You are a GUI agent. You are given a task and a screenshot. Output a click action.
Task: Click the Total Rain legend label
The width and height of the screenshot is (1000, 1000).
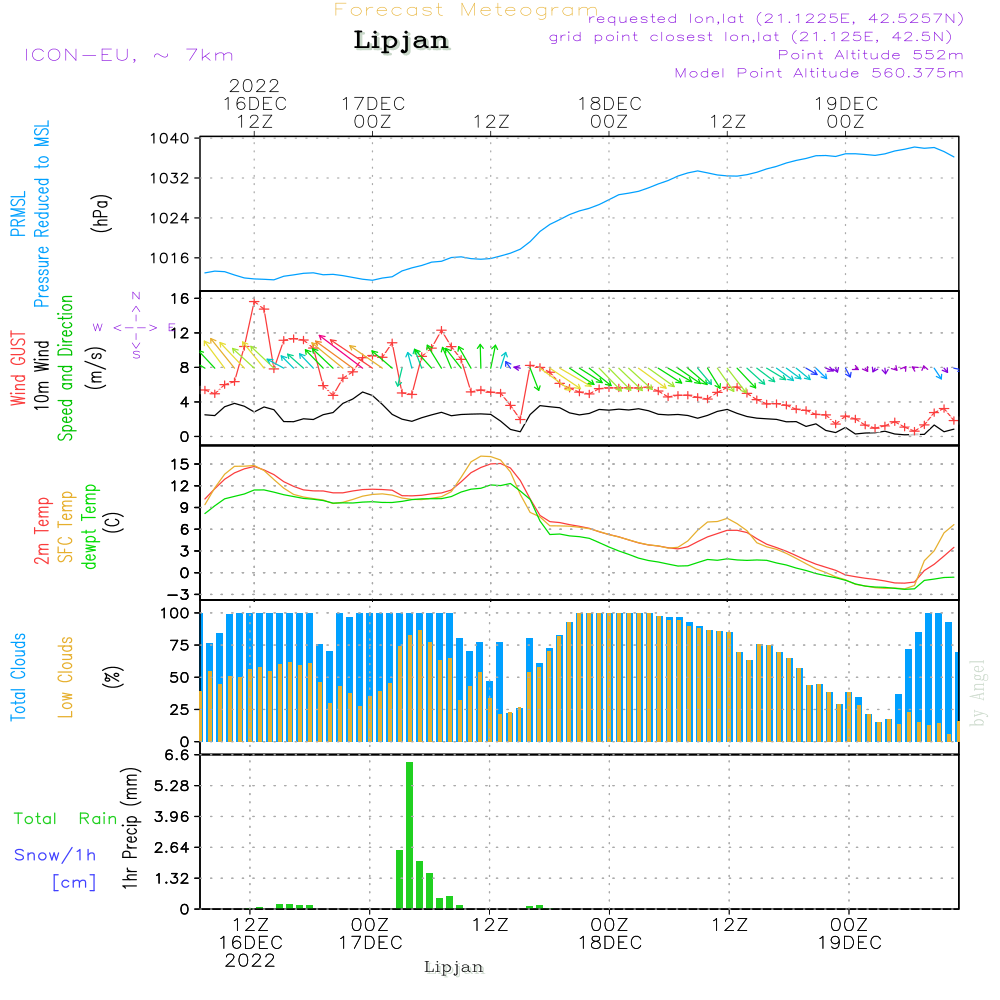click(x=65, y=818)
